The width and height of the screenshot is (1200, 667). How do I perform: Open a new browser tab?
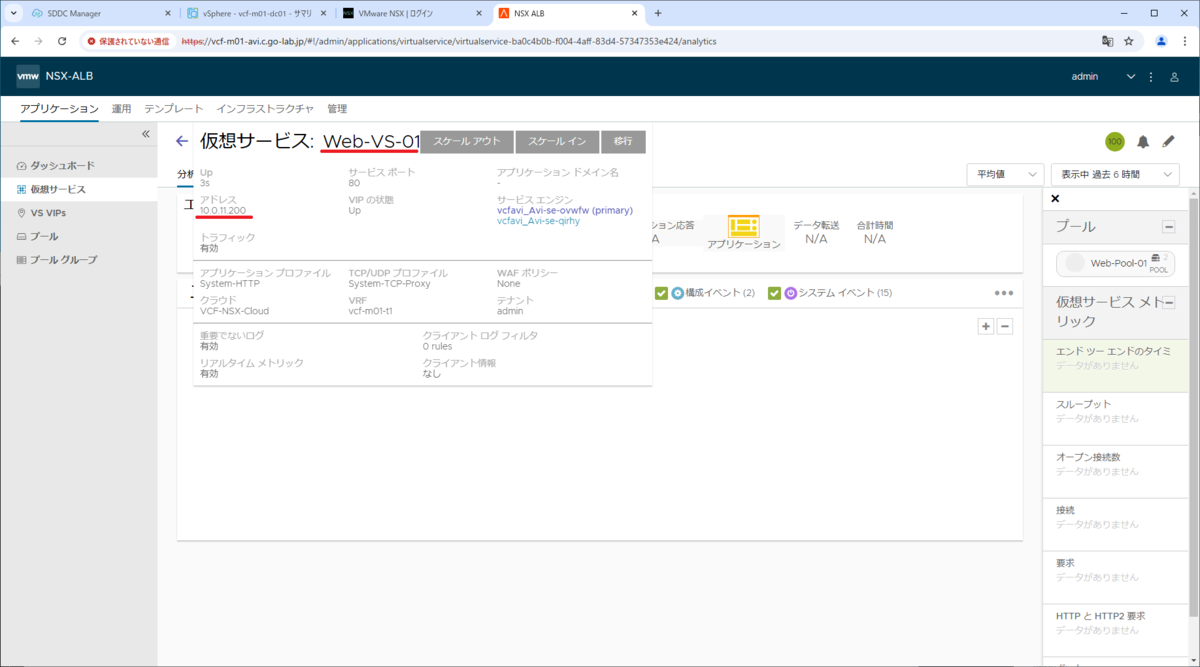coord(658,13)
